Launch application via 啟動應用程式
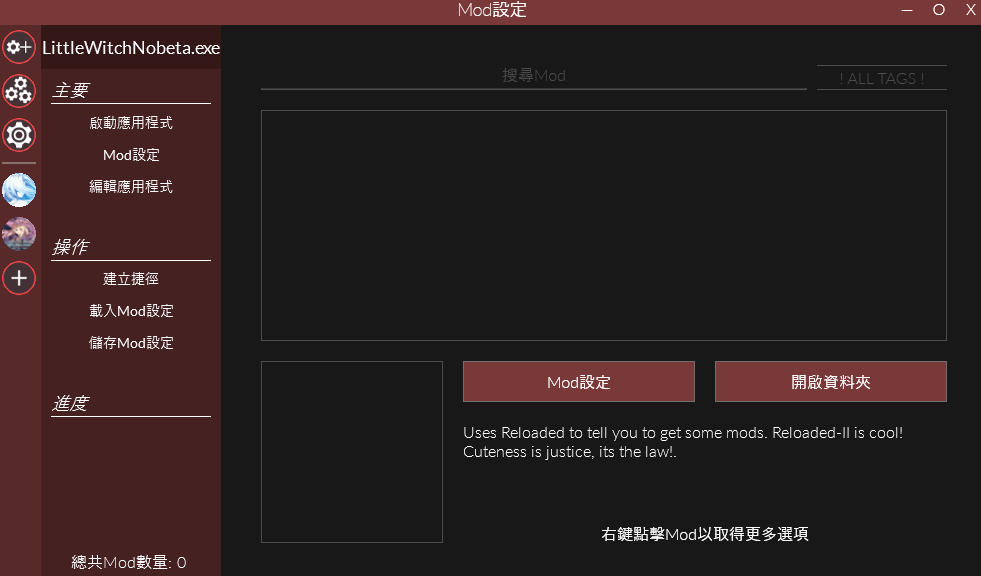 [131, 123]
